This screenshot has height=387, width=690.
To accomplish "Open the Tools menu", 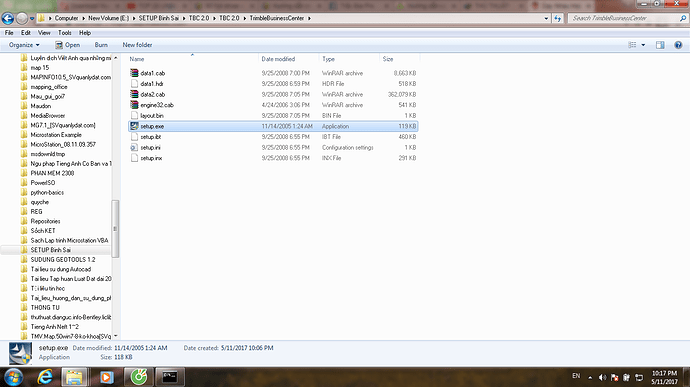I will coord(64,33).
